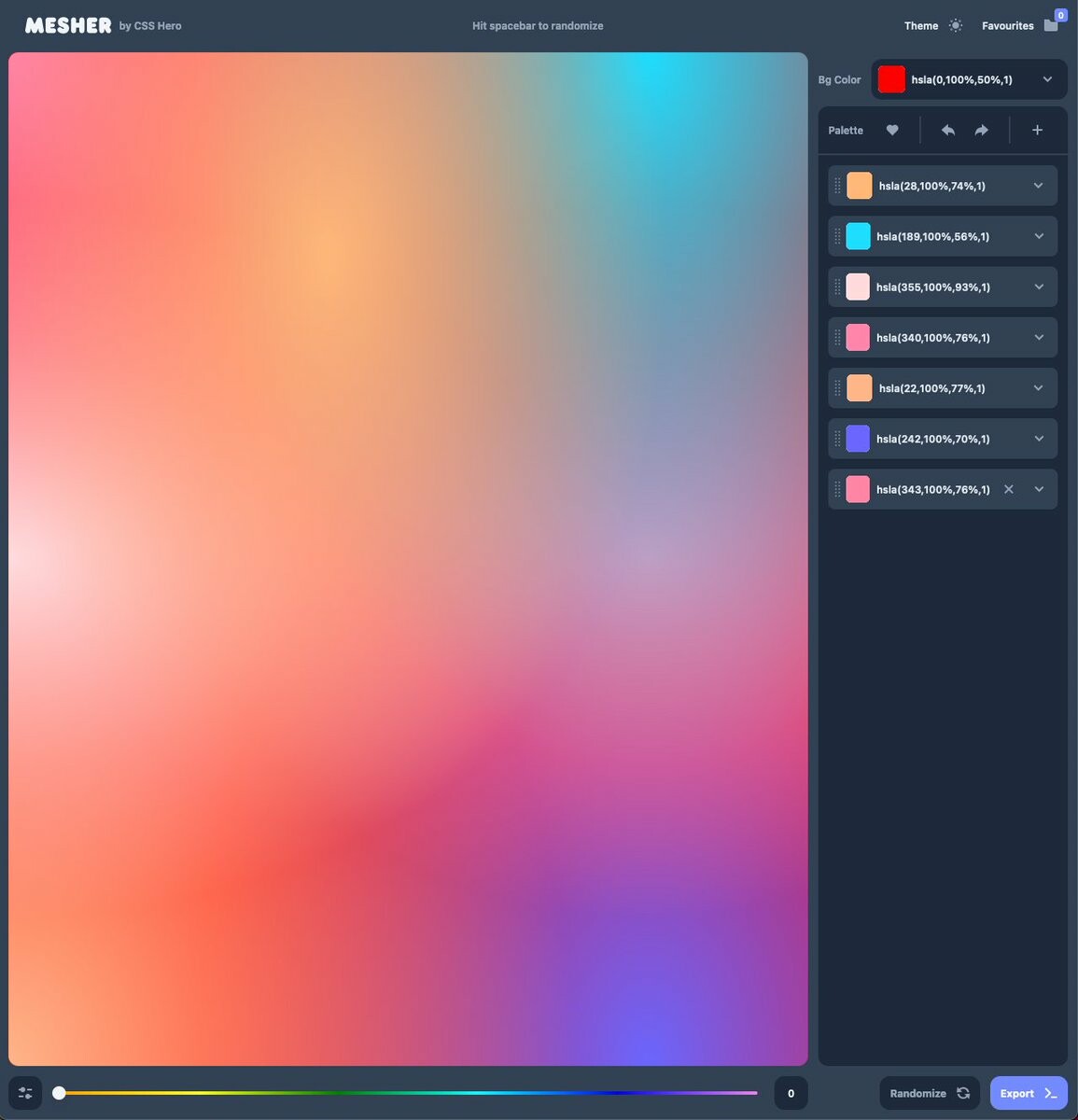
Task: Open the settings sliders icon bottom-left
Action: (25, 1093)
